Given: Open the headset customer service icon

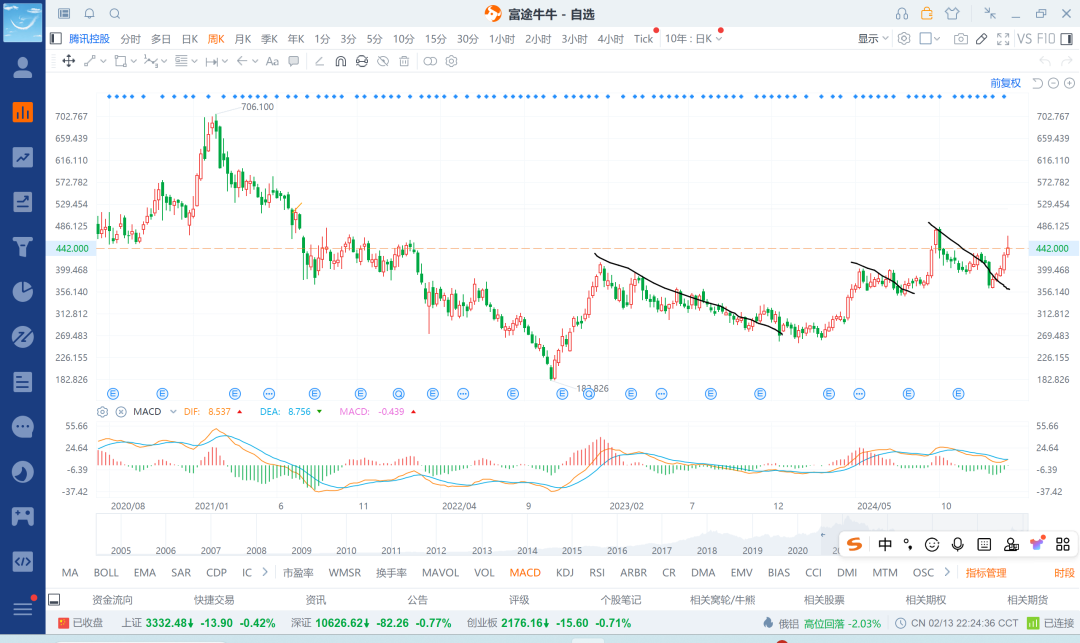Looking at the screenshot, I should coord(902,14).
